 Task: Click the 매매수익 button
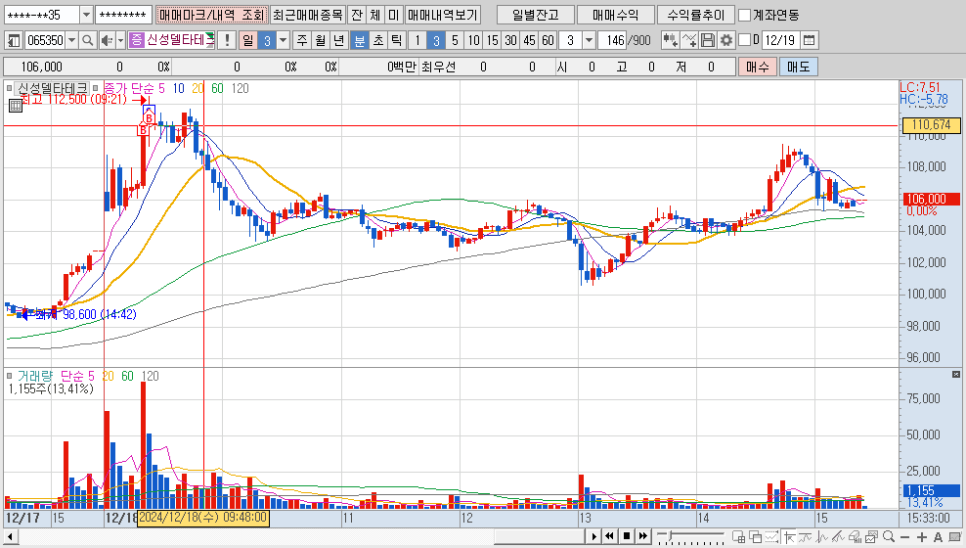tap(615, 15)
